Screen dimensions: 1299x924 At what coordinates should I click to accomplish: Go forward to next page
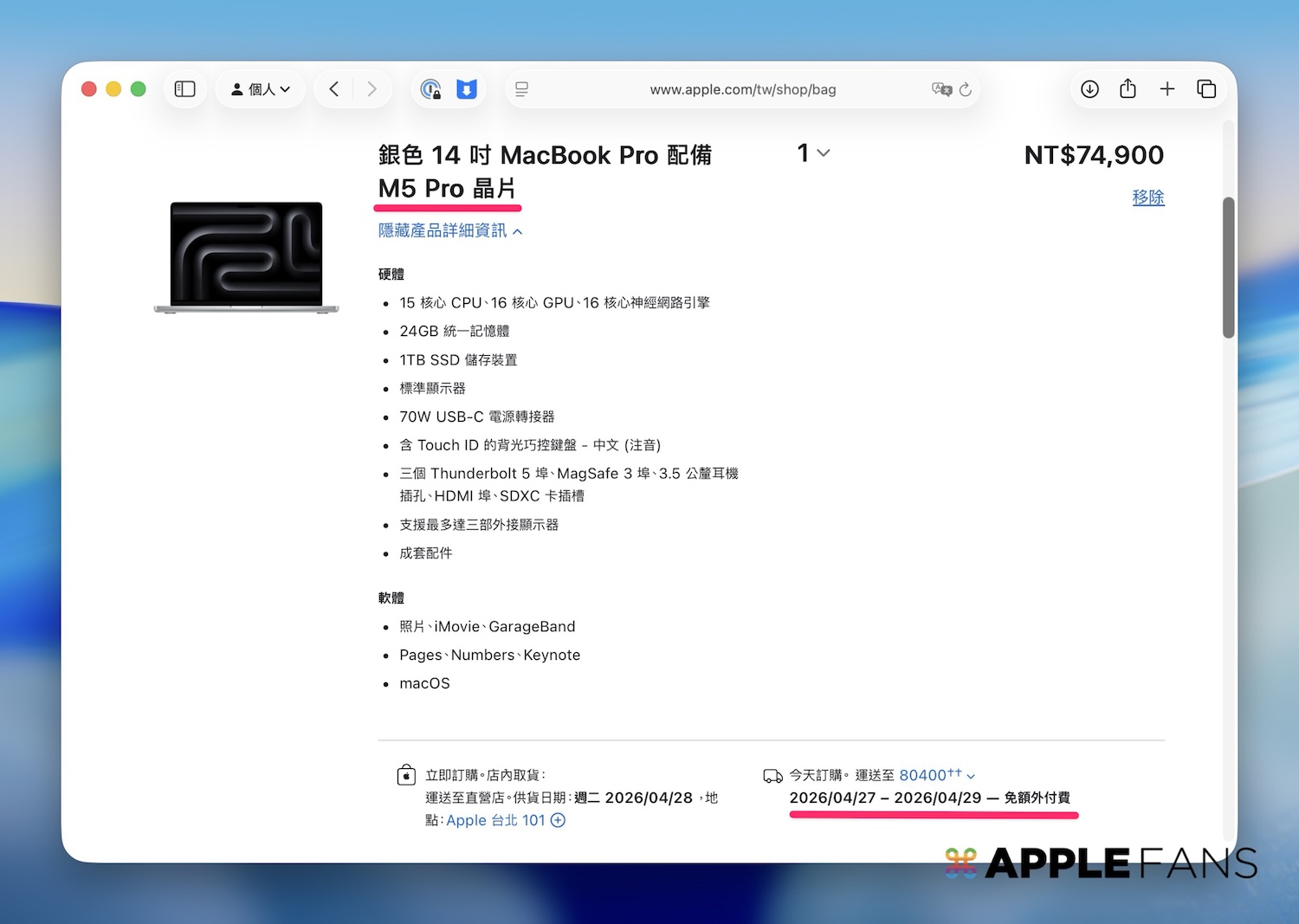[372, 89]
